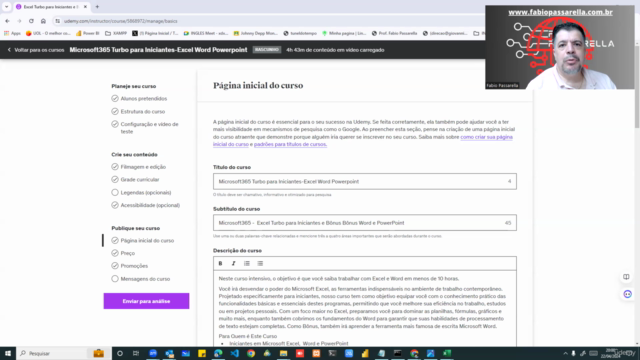Open Alunos pretendidos section
This screenshot has width=640, height=360.
(139, 98)
